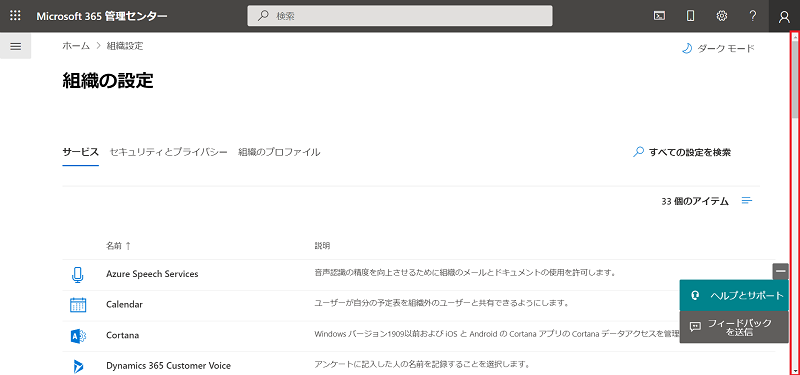Switch to the サービス tab
Screen dimensions: 800x375
pyautogui.click(x=81, y=152)
